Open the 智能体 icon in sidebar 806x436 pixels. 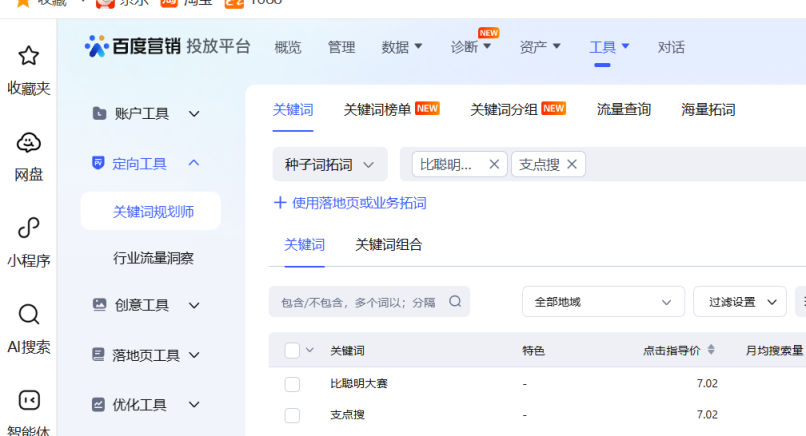(x=29, y=400)
